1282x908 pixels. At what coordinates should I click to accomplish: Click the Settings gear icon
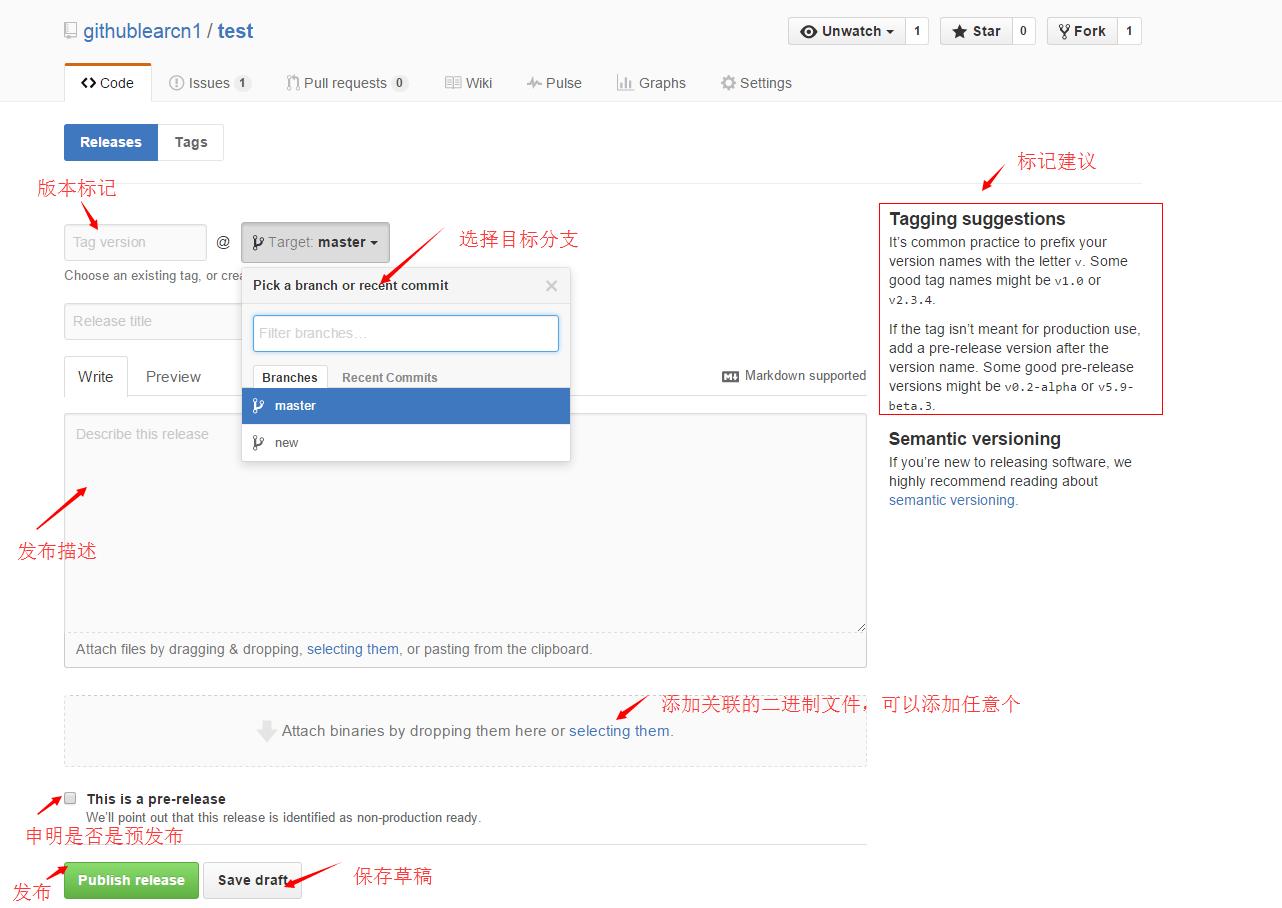pyautogui.click(x=729, y=83)
